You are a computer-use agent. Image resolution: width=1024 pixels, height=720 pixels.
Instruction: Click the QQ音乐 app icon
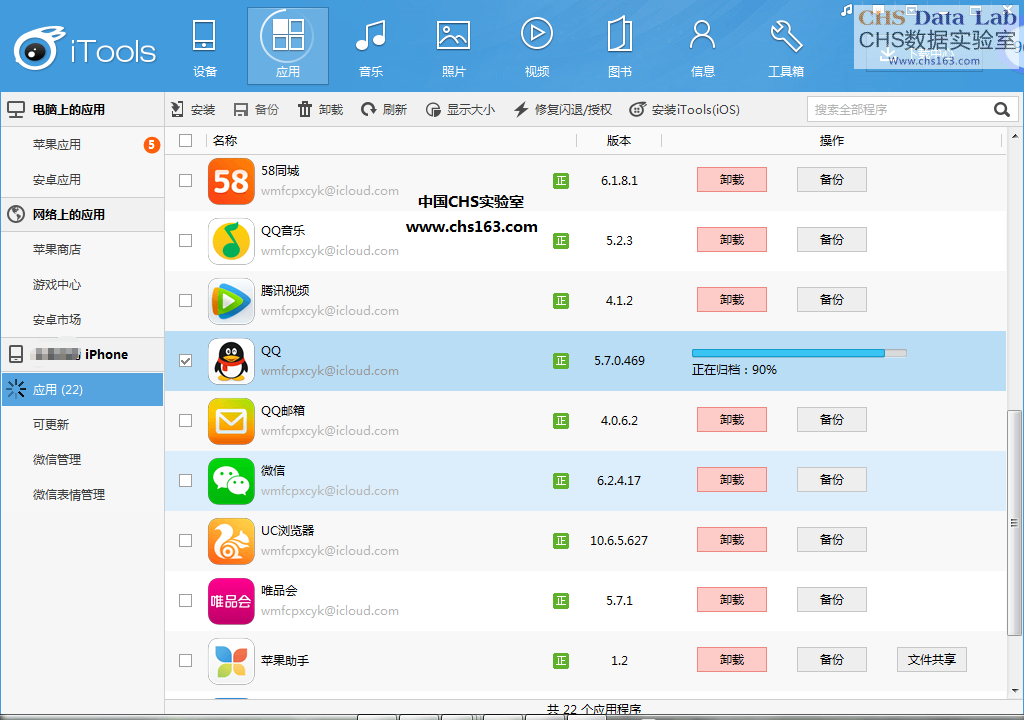click(x=231, y=241)
